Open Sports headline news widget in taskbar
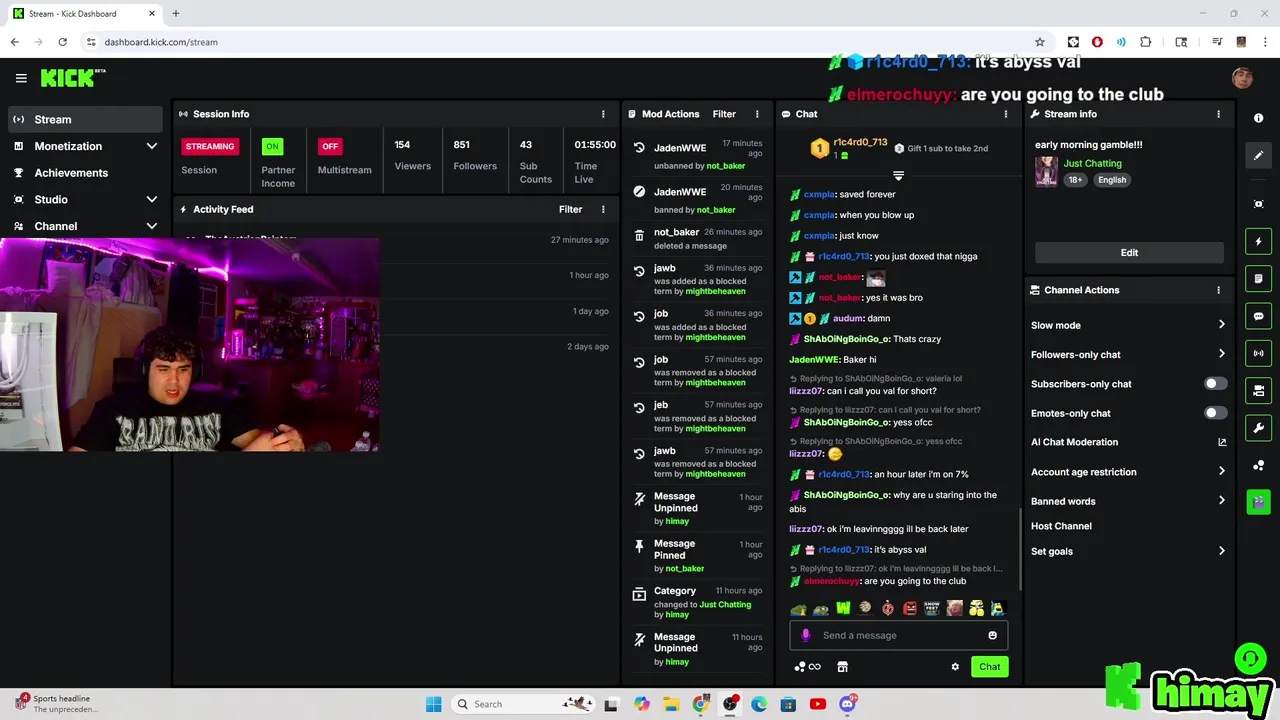The height and width of the screenshot is (720, 1280). [55, 704]
